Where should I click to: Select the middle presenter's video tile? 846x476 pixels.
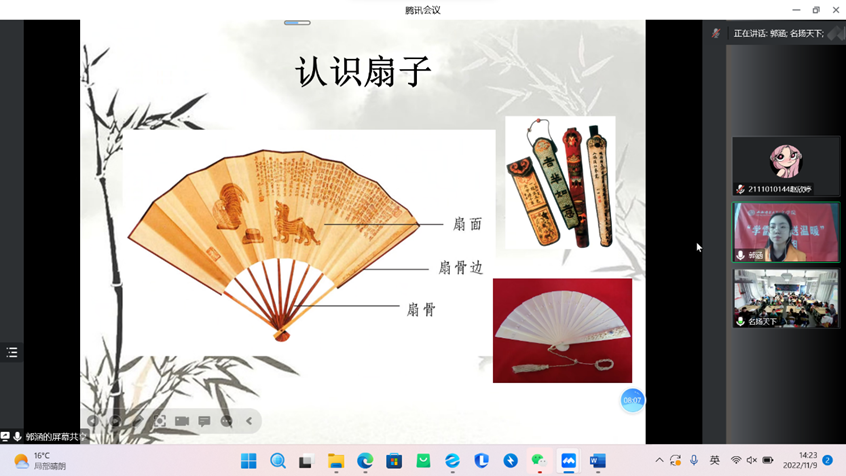[x=786, y=232]
